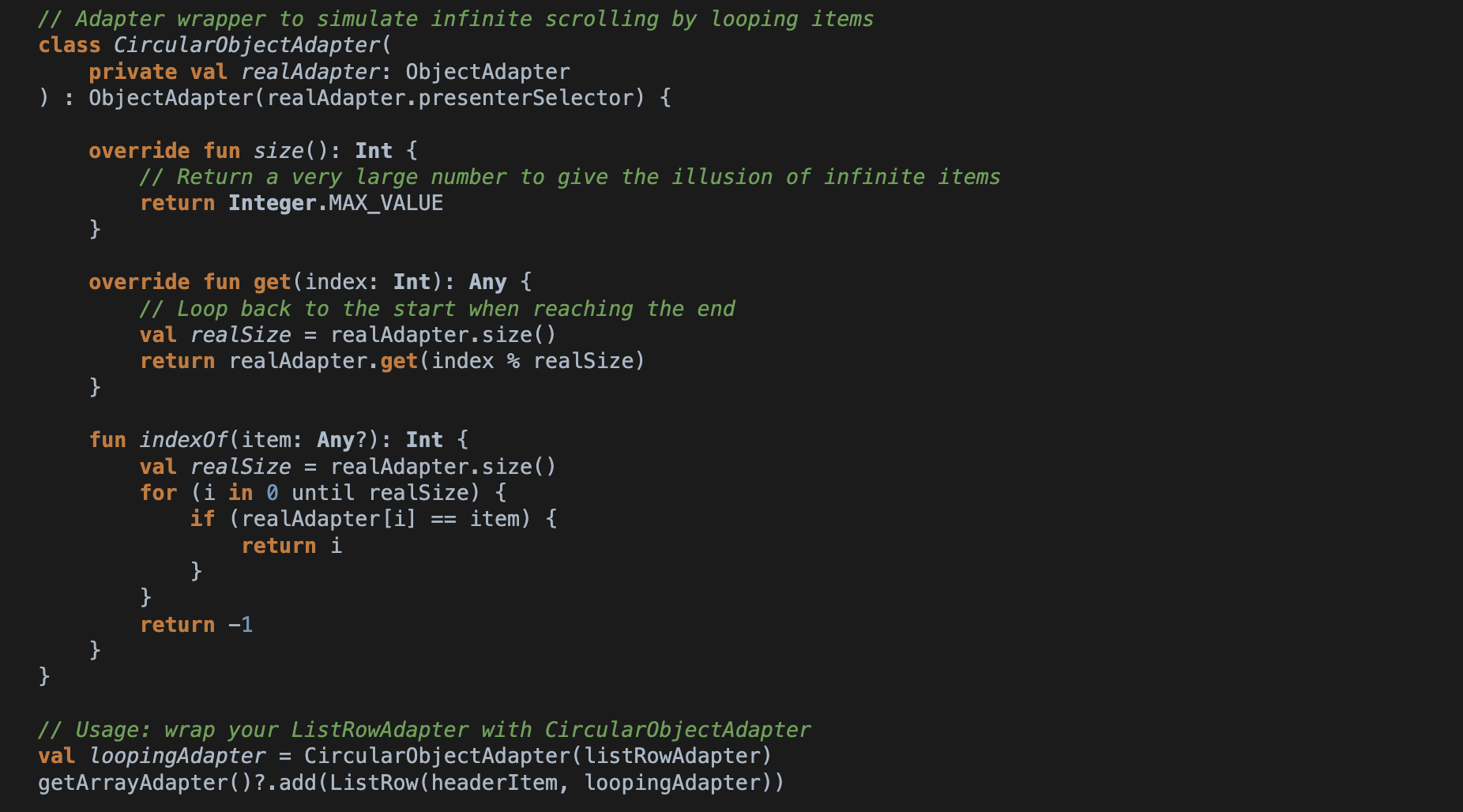Screen dimensions: 1463x812
Task: Click the 'for (i in 0 until realSize)' line
Action: point(322,493)
